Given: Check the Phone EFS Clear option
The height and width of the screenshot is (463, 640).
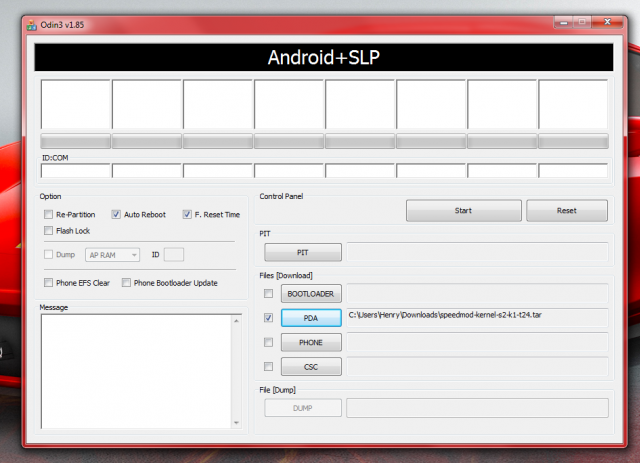Looking at the screenshot, I should [x=49, y=283].
